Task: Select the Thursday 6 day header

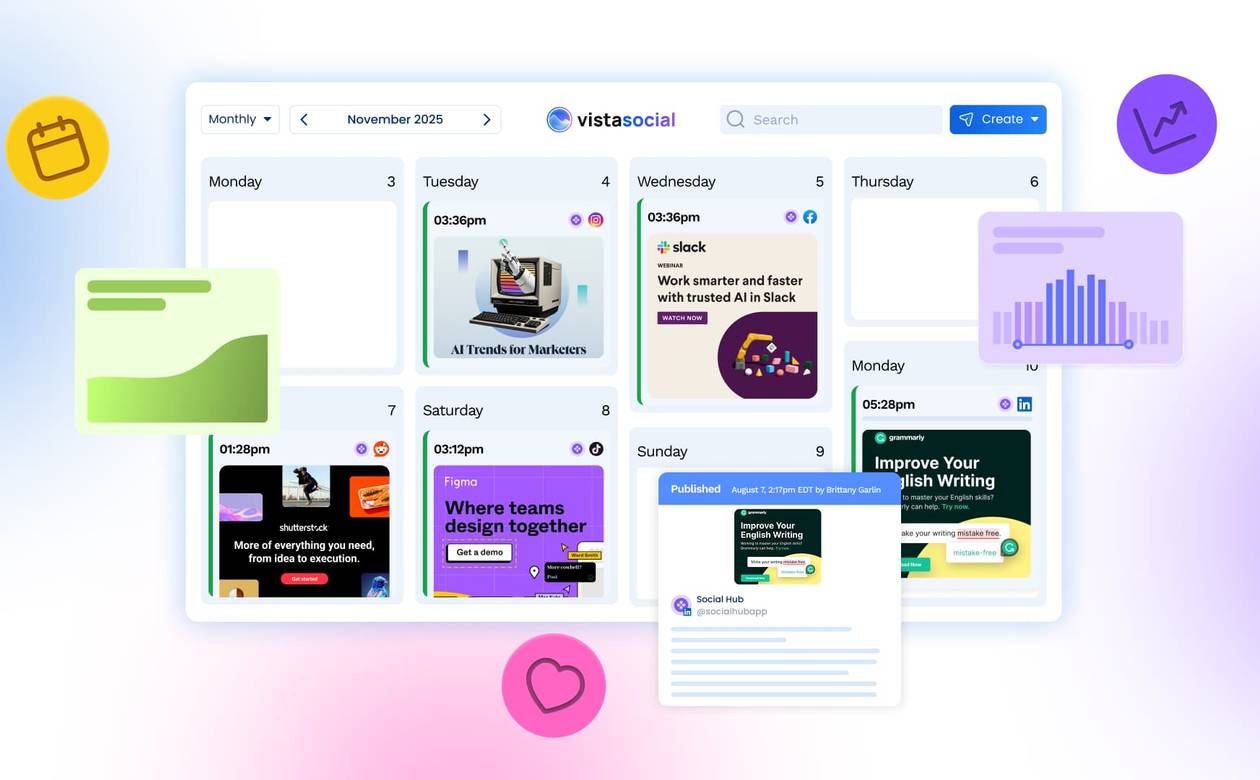Action: pyautogui.click(x=945, y=181)
